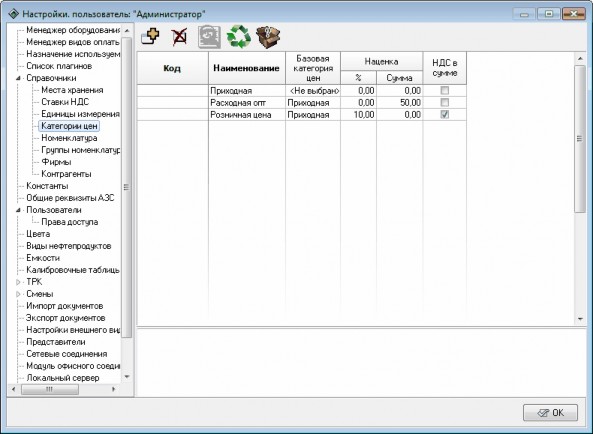Click the OK button

[550, 413]
